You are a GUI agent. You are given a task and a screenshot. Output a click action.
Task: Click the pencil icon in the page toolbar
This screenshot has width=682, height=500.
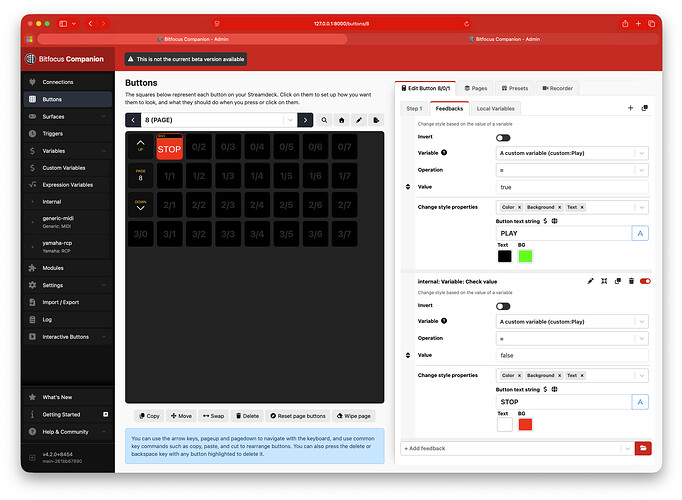pyautogui.click(x=358, y=120)
